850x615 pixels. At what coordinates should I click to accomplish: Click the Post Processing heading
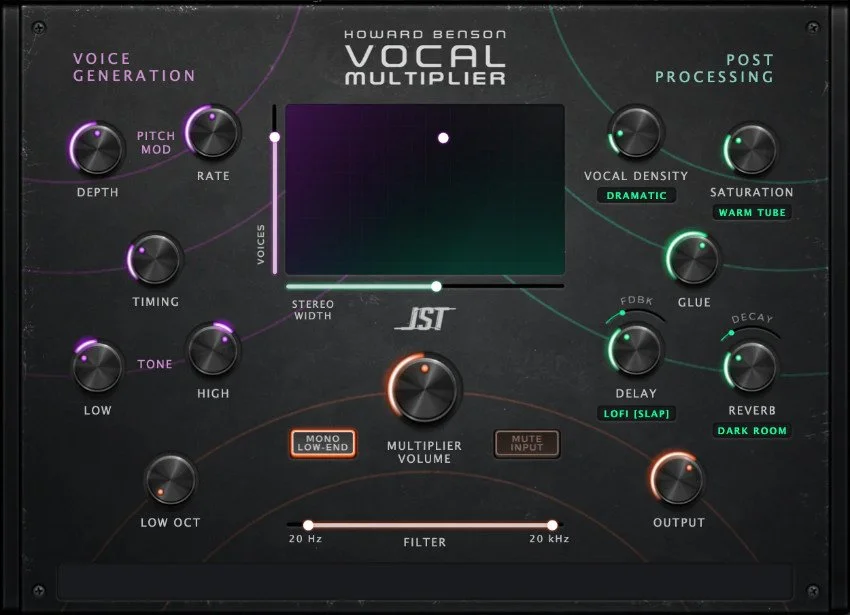point(714,68)
